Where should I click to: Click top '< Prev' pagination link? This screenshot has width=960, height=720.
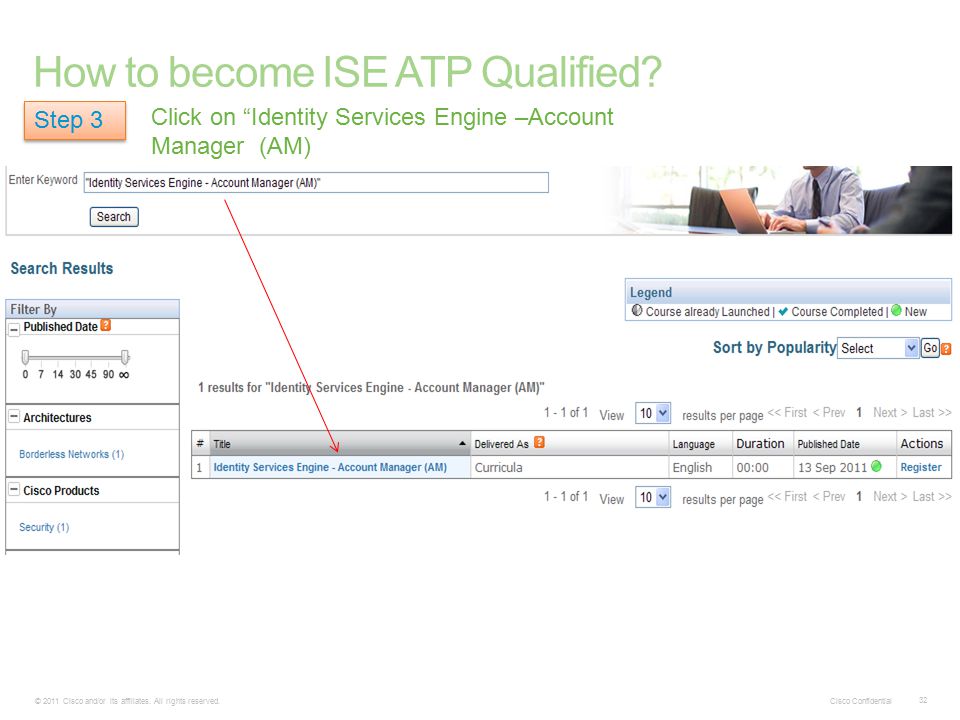(829, 413)
